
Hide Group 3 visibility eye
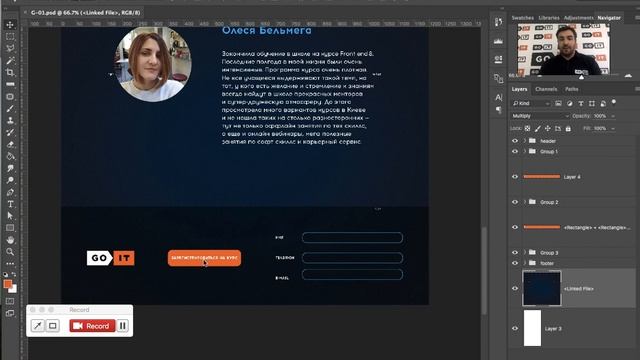(515, 253)
